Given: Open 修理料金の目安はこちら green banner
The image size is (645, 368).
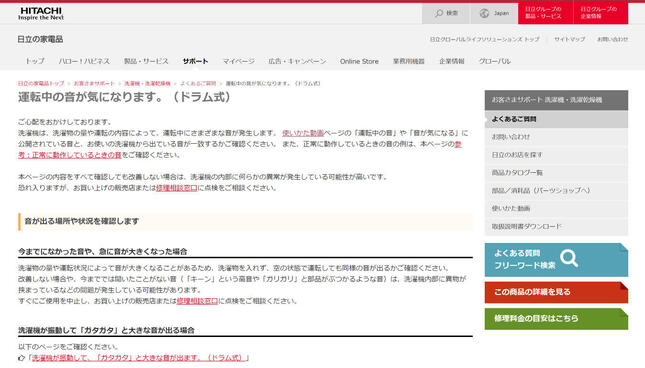Looking at the screenshot, I should coord(556,318).
